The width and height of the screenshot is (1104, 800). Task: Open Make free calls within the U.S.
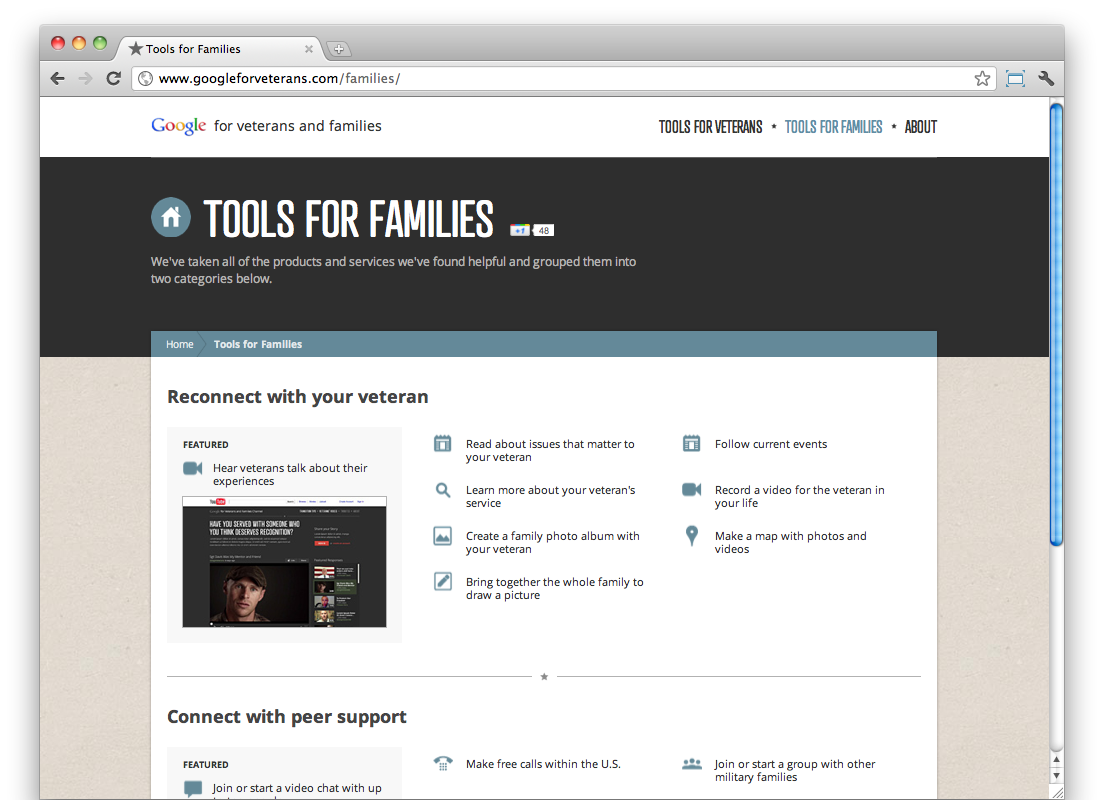point(543,764)
